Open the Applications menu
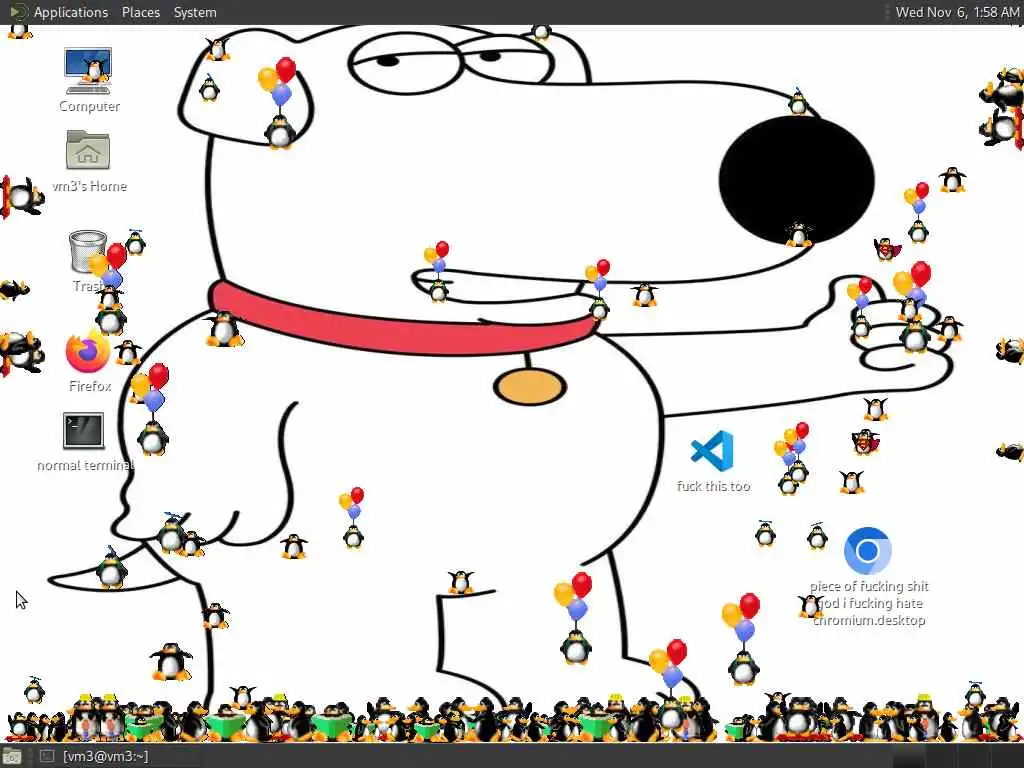The width and height of the screenshot is (1024, 768). coord(71,12)
